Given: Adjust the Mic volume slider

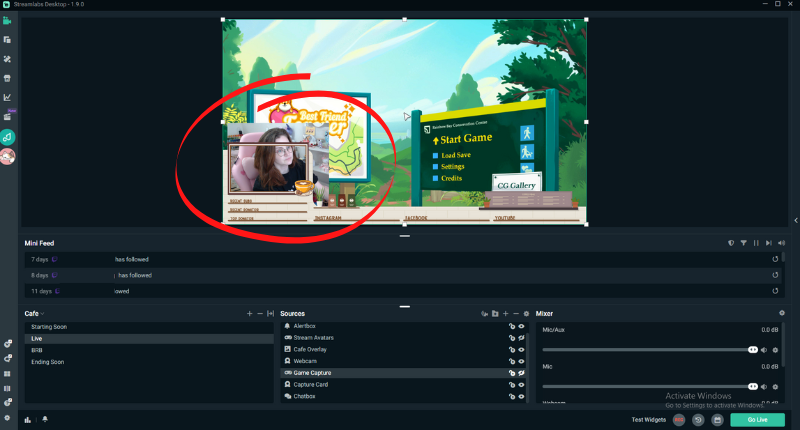Looking at the screenshot, I should pyautogui.click(x=650, y=387).
